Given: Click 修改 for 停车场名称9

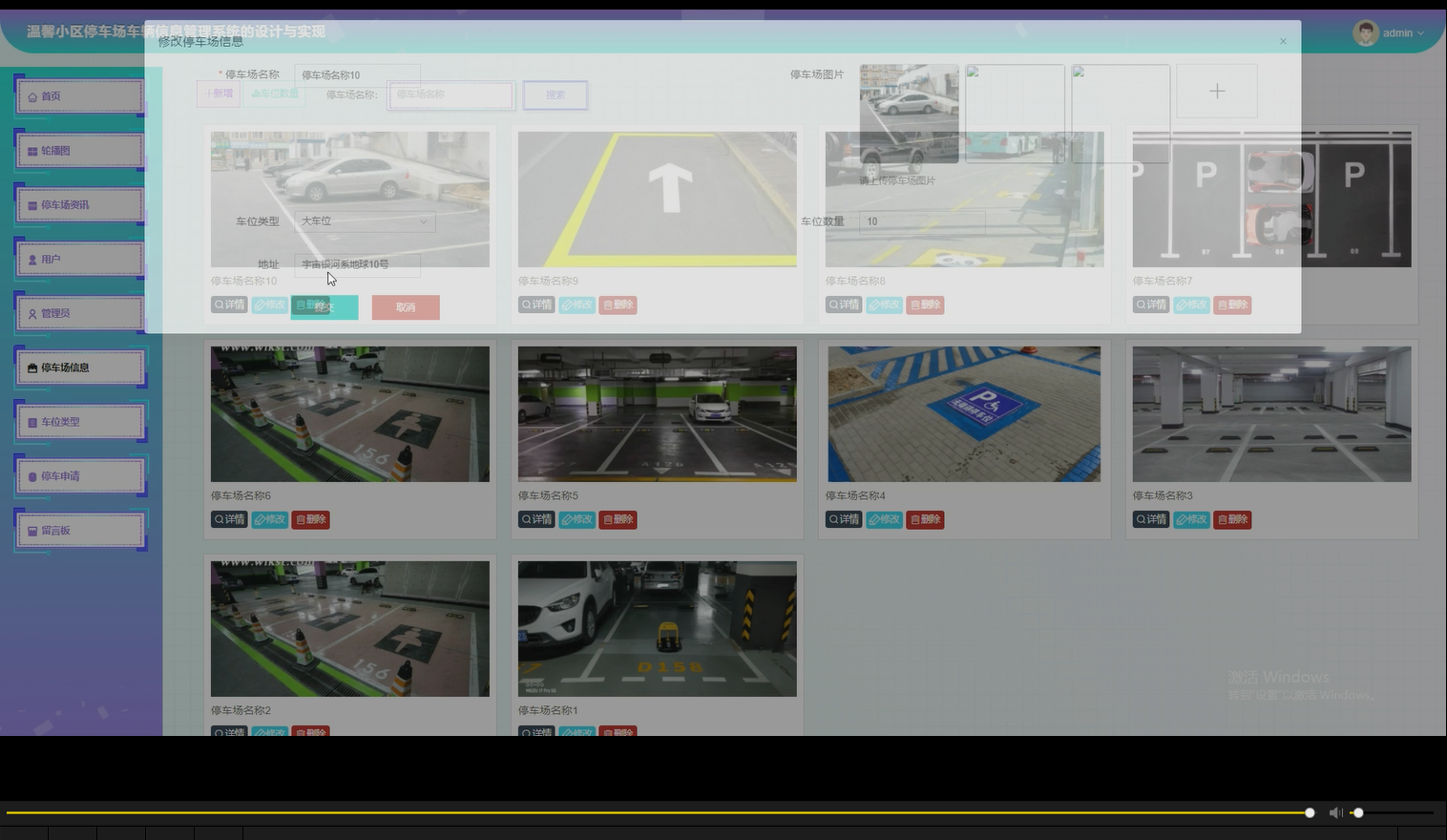Looking at the screenshot, I should point(577,304).
